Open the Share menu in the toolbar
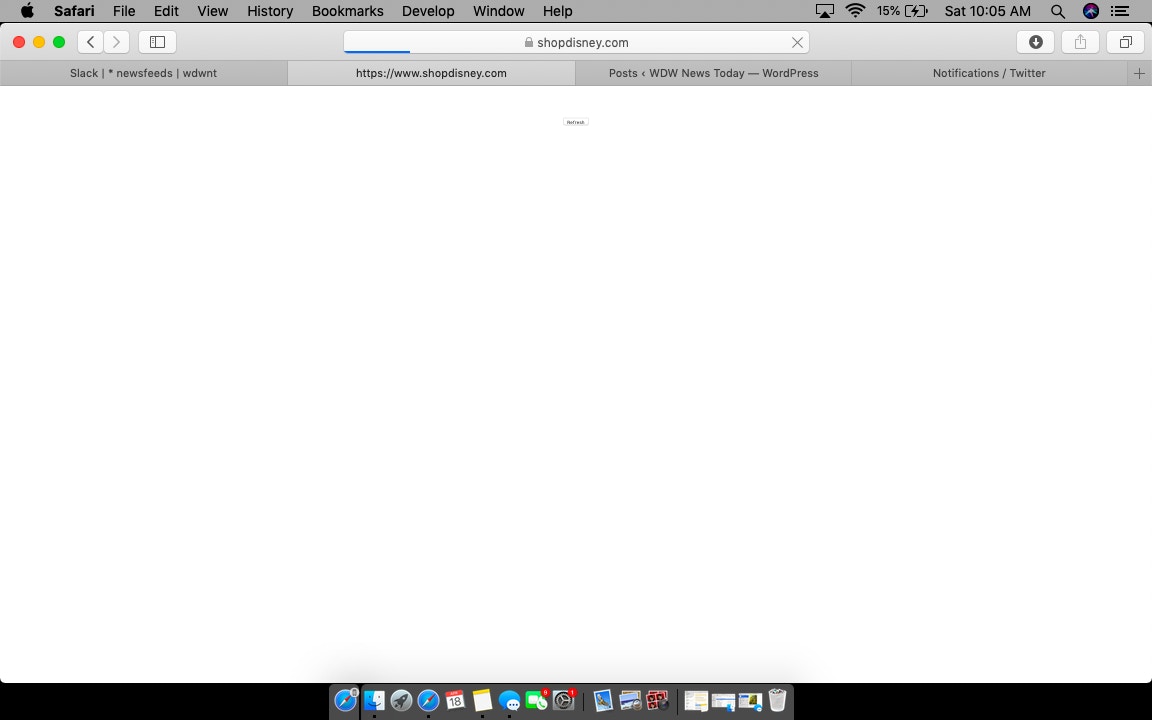This screenshot has width=1152, height=720. click(x=1080, y=42)
